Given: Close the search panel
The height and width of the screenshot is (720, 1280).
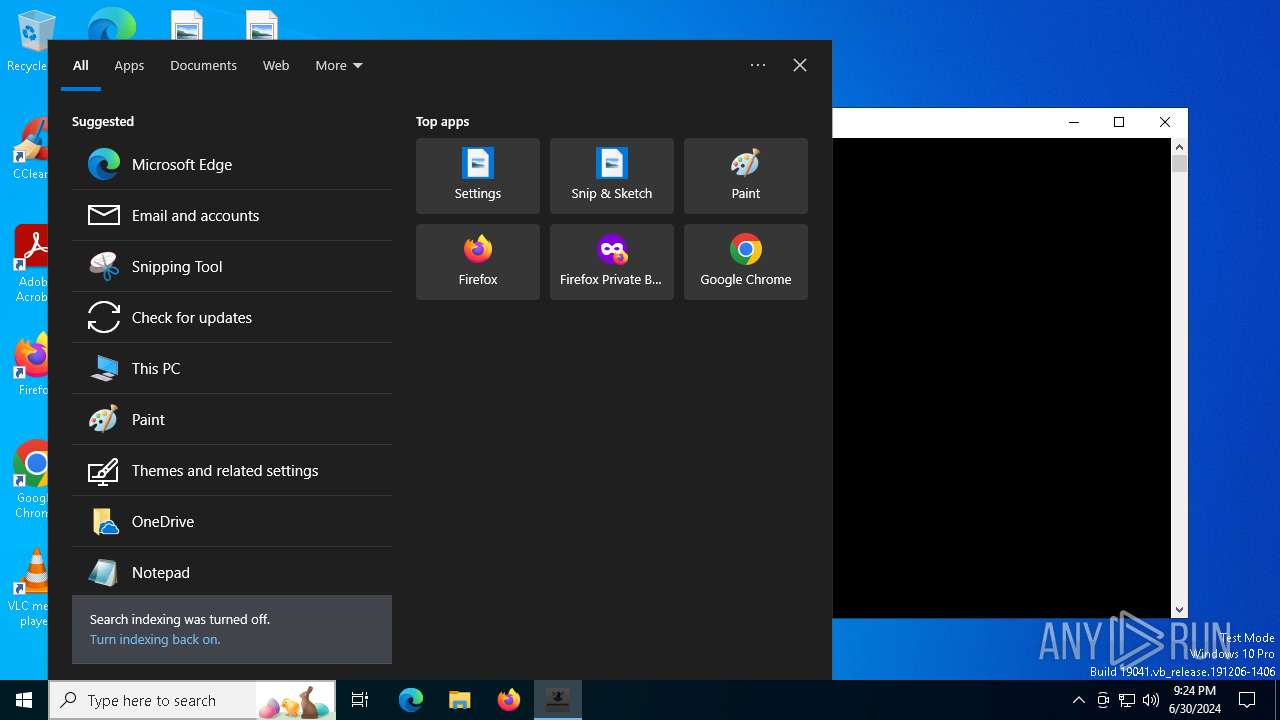Looking at the screenshot, I should [x=800, y=65].
